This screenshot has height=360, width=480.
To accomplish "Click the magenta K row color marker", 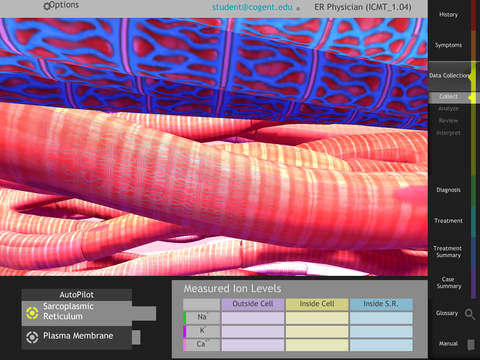I will [x=184, y=332].
